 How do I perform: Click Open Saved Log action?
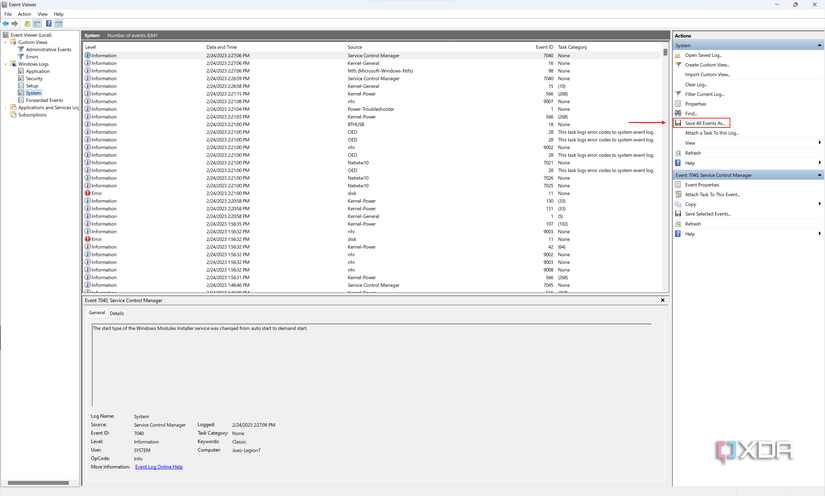point(703,55)
